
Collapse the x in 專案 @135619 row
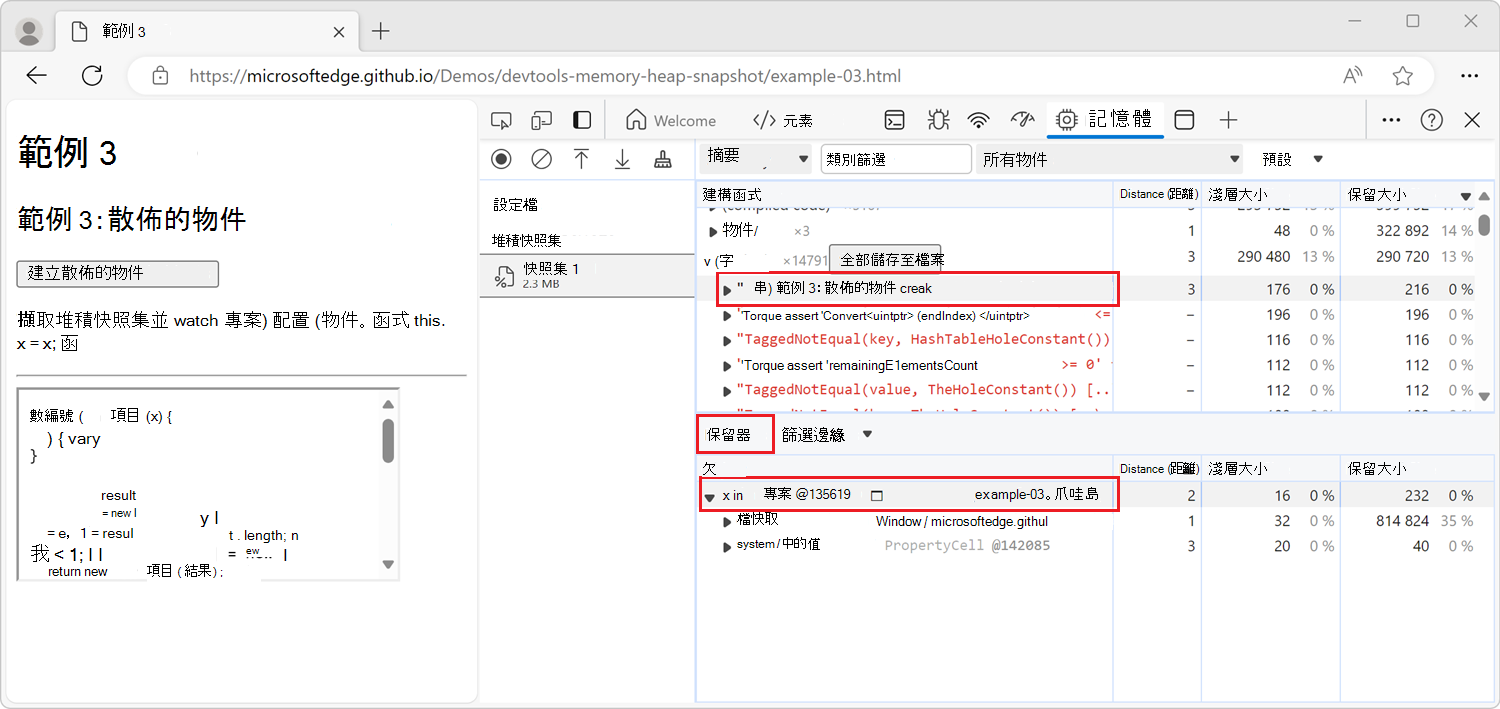click(709, 497)
